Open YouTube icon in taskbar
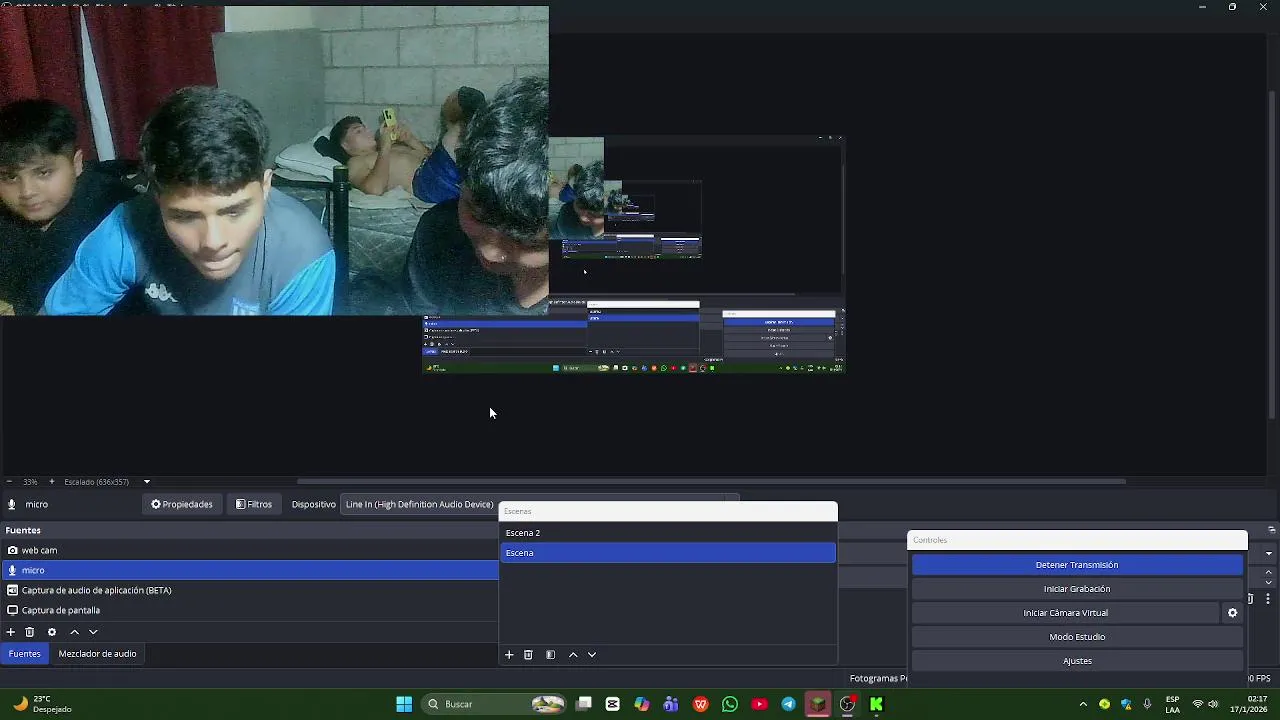 click(759, 704)
